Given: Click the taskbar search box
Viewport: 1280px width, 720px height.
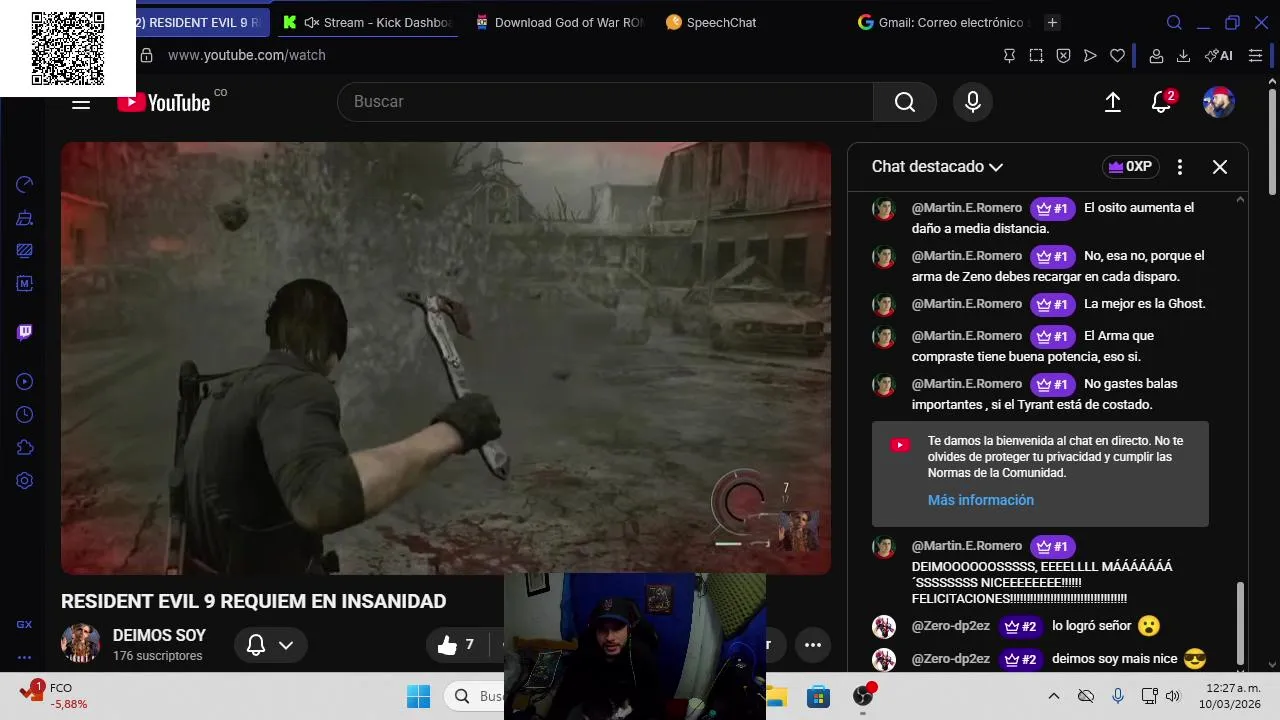Looking at the screenshot, I should click(474, 696).
